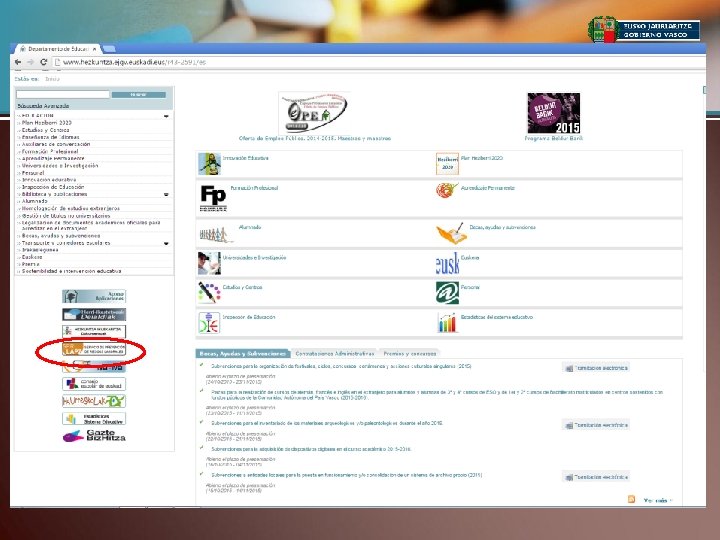The image size is (720, 540).
Task: Open the orange RSS feed icon
Action: click(x=631, y=499)
